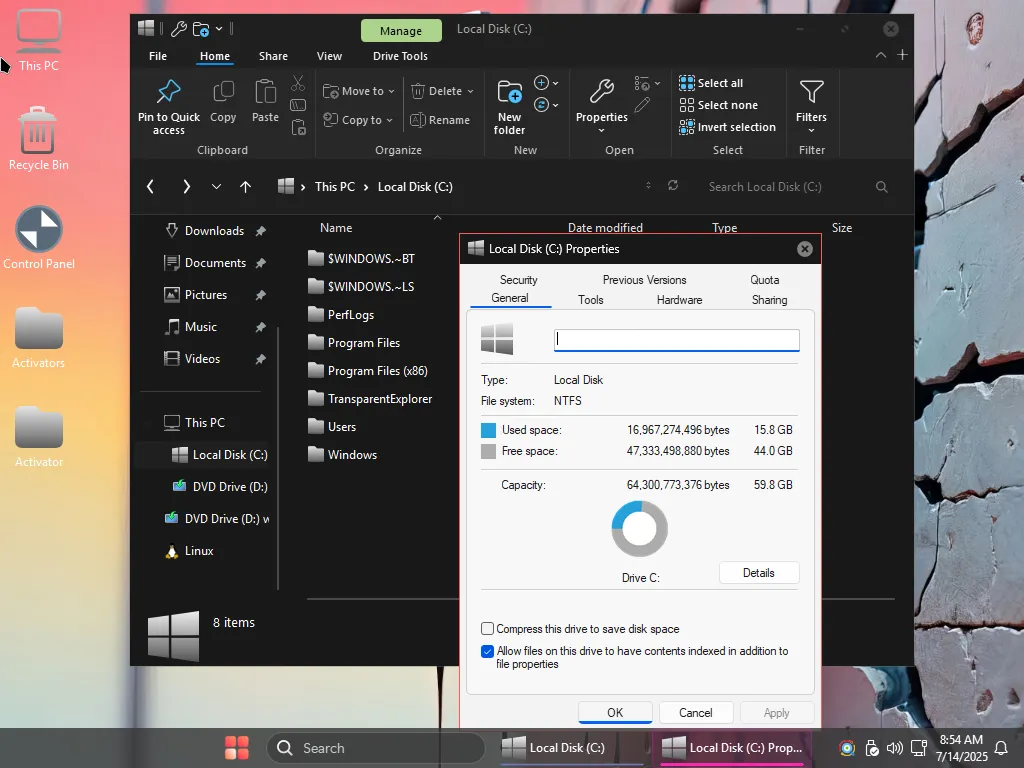Select the Activators folder on desktop
Screen dimensions: 1024x768
[39, 338]
